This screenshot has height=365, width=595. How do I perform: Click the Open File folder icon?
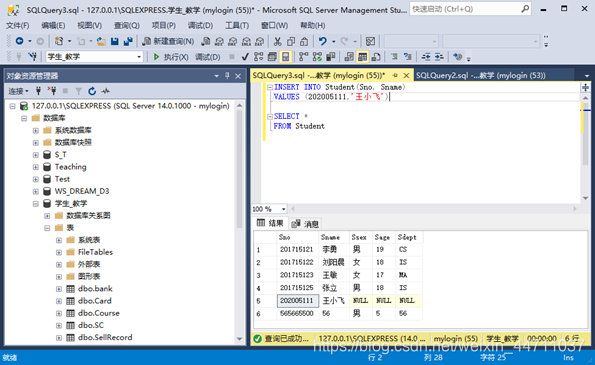[101, 41]
